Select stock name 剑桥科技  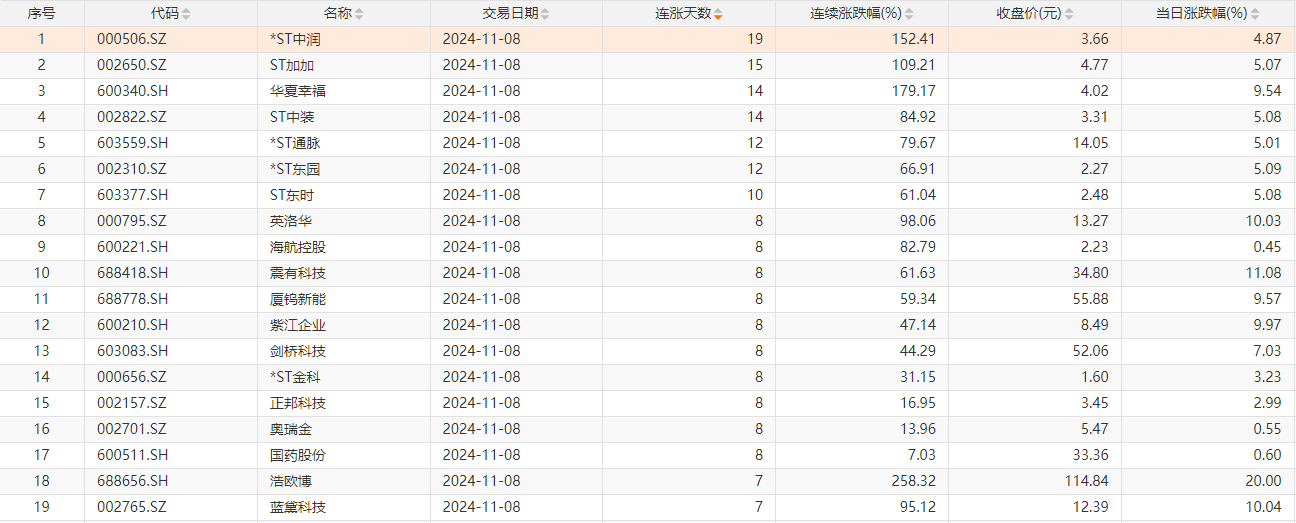[298, 351]
